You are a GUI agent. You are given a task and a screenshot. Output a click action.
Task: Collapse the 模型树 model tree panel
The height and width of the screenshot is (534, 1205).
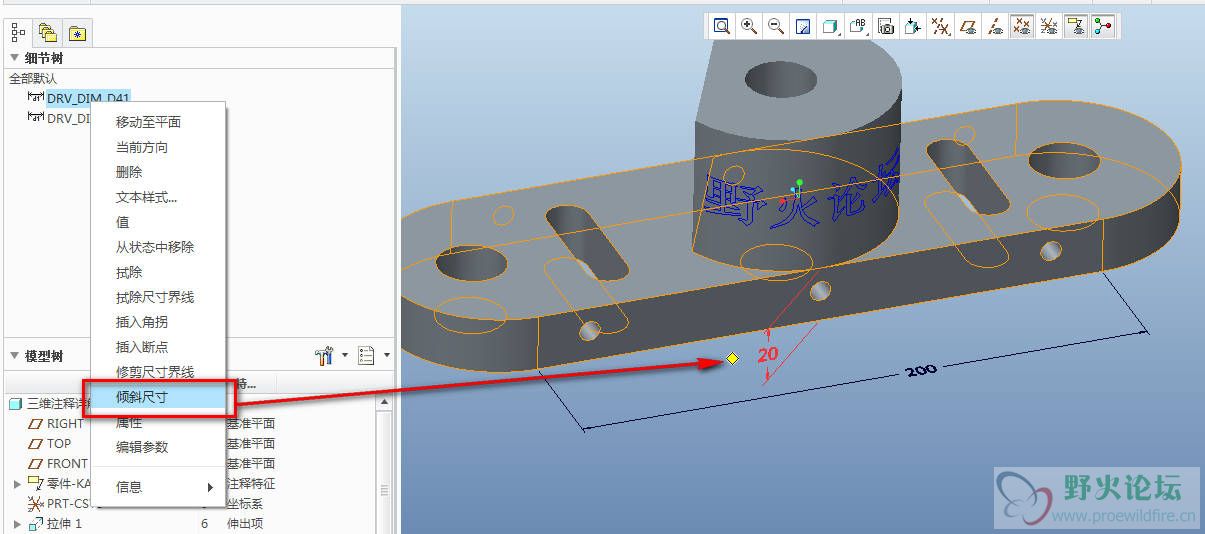14,355
